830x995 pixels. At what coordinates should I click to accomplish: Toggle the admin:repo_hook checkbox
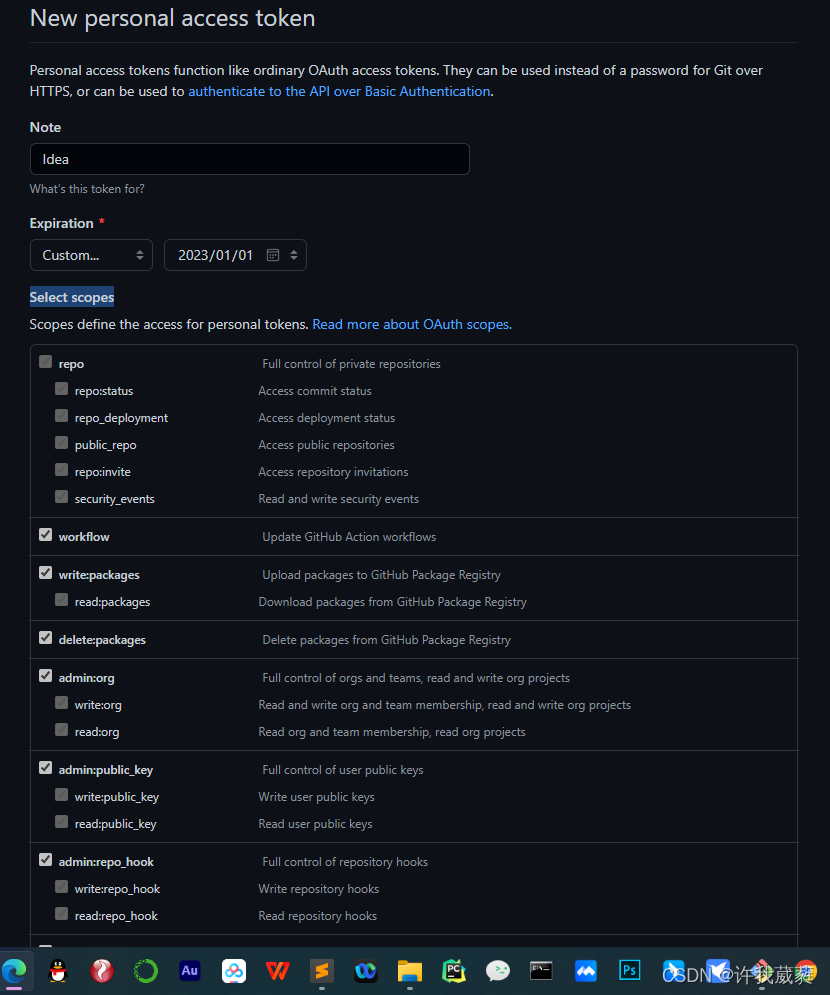pyautogui.click(x=45, y=860)
